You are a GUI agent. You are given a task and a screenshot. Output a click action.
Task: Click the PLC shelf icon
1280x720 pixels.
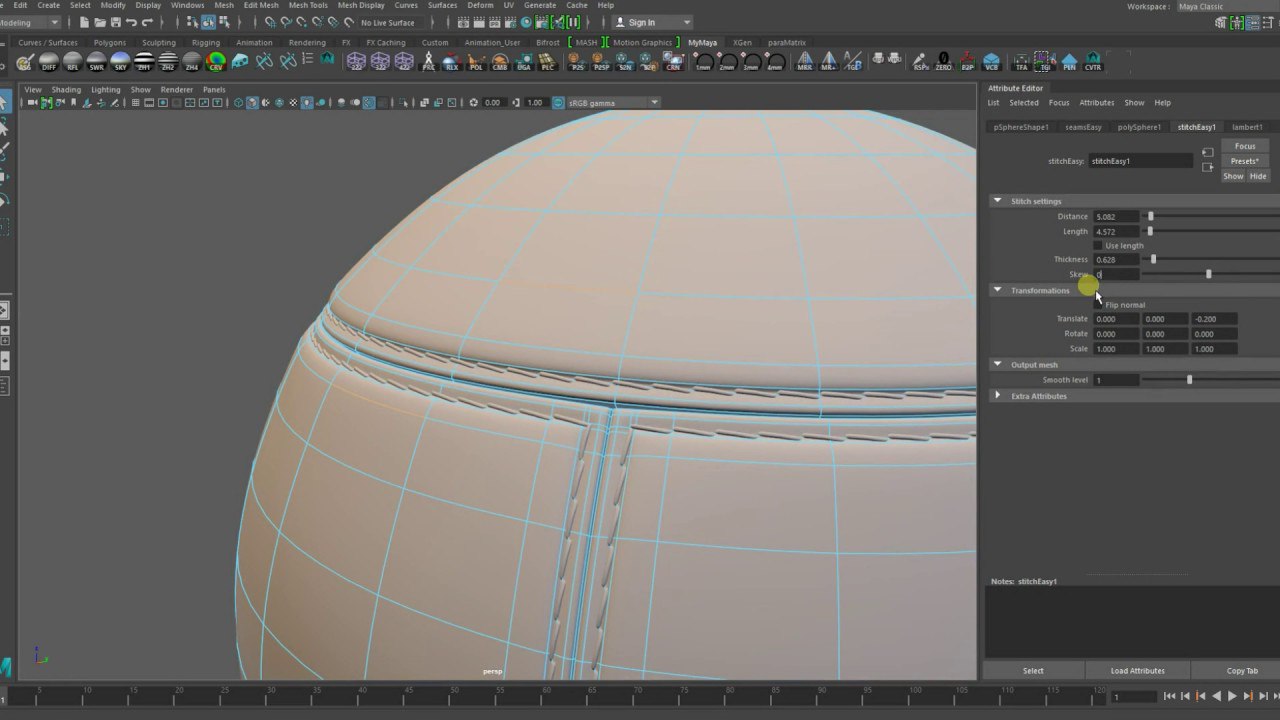pos(548,62)
